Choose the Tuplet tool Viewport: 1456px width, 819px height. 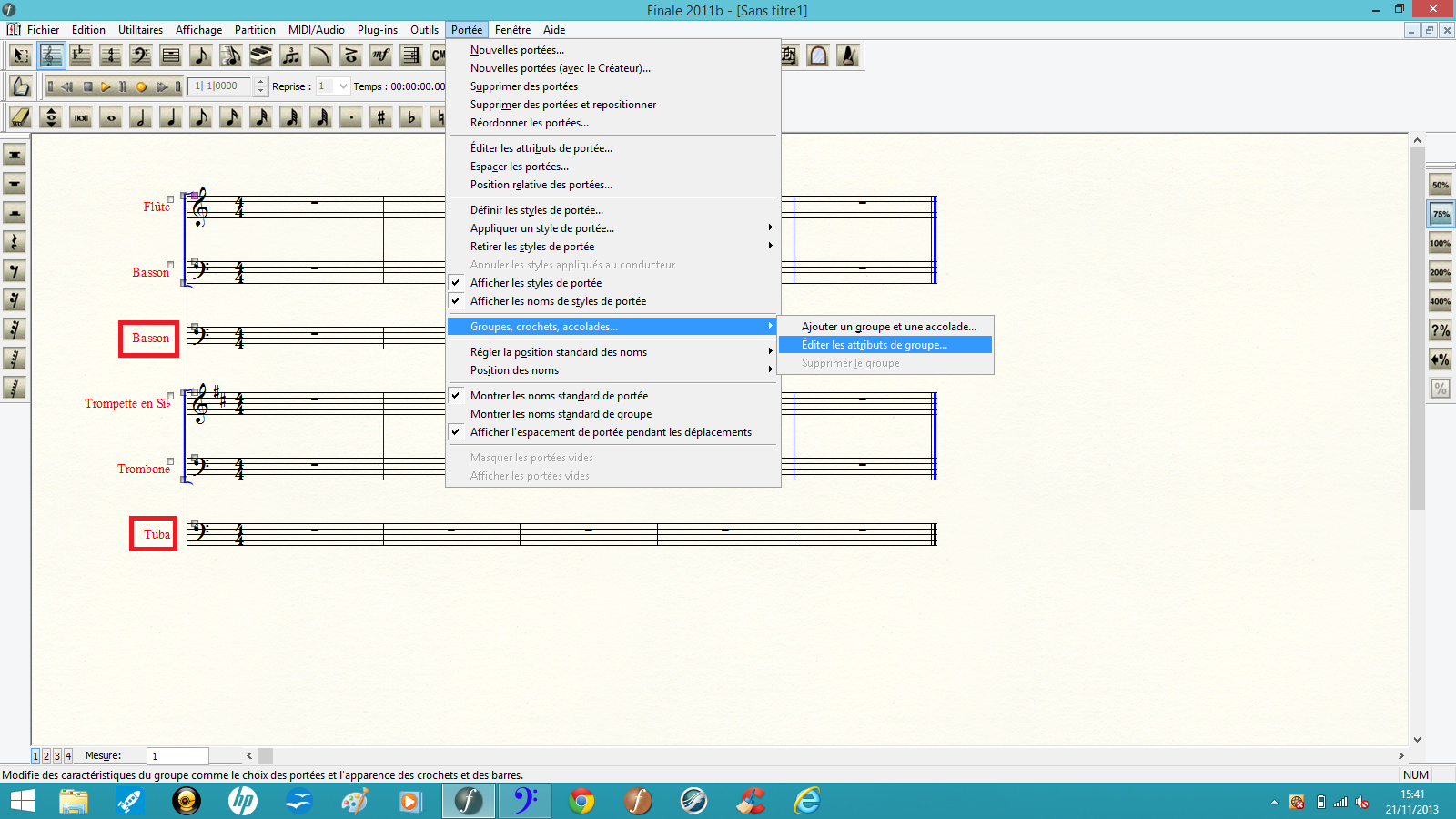coord(290,56)
